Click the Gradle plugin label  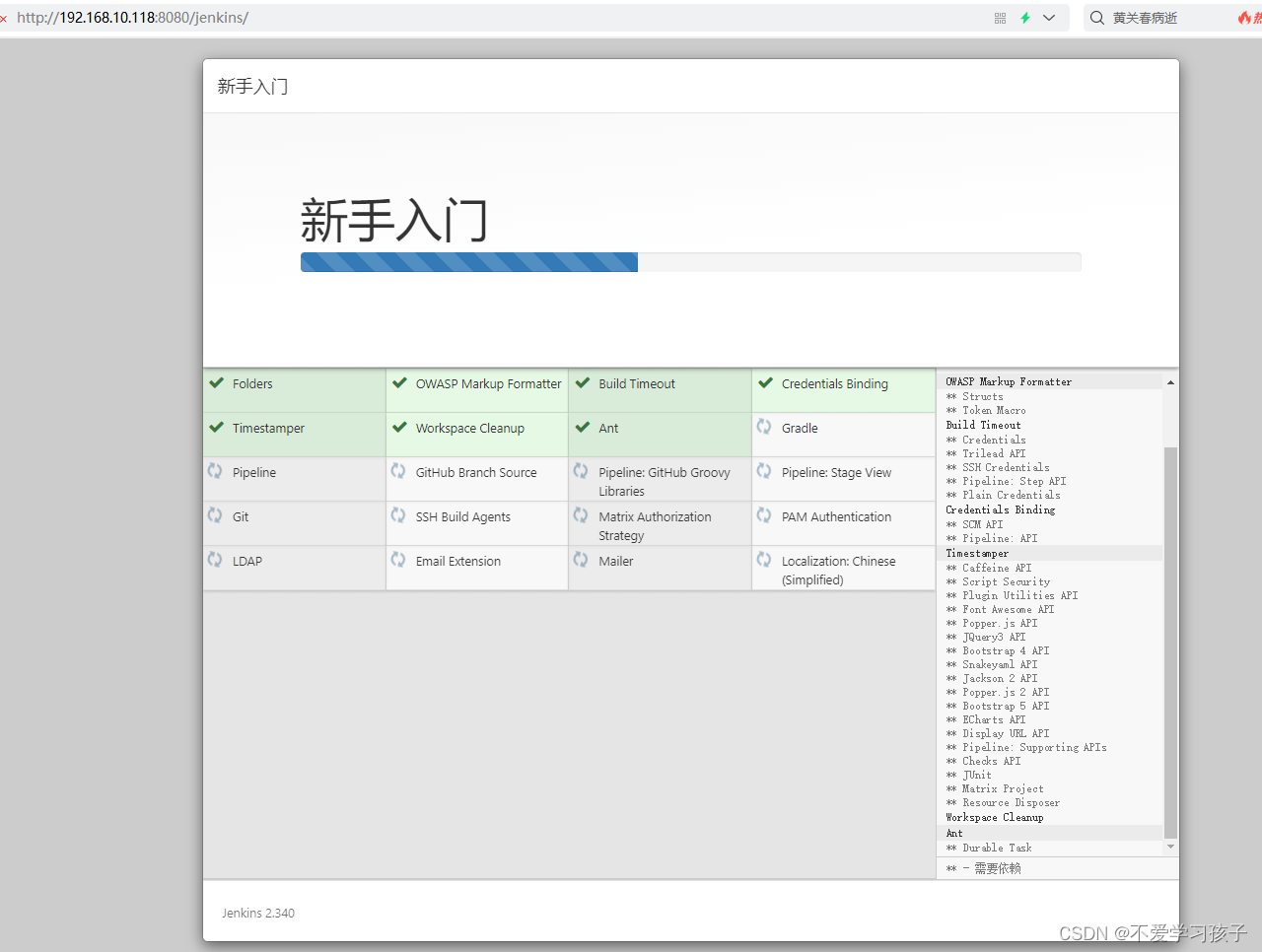tap(800, 429)
